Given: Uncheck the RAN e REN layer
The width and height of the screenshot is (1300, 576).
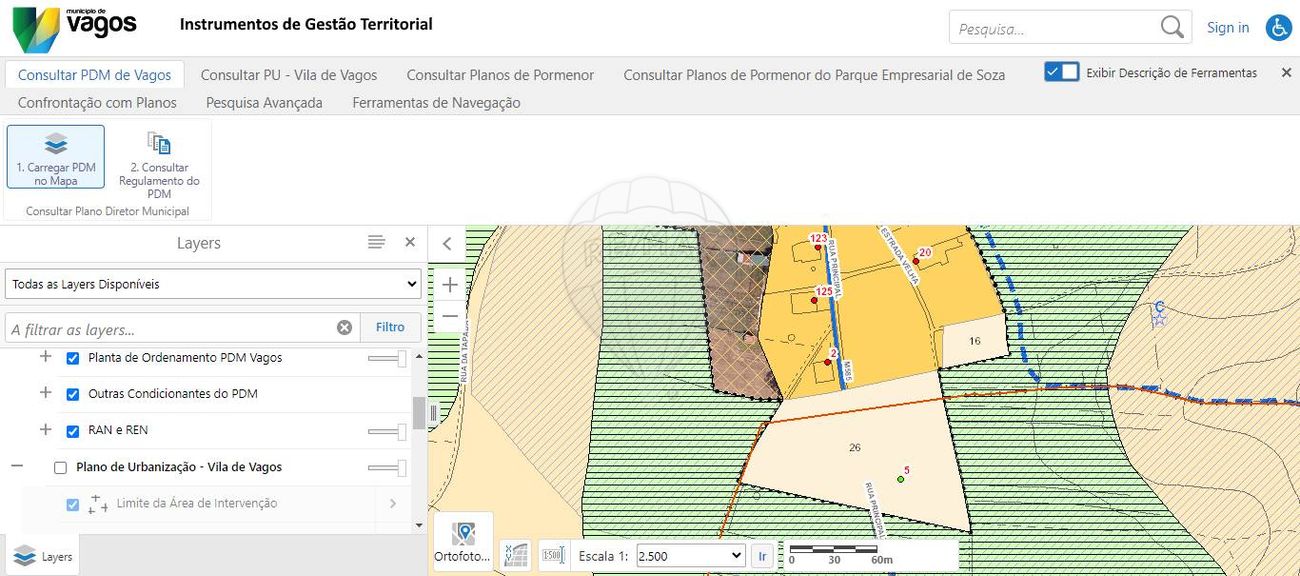Looking at the screenshot, I should [x=72, y=431].
